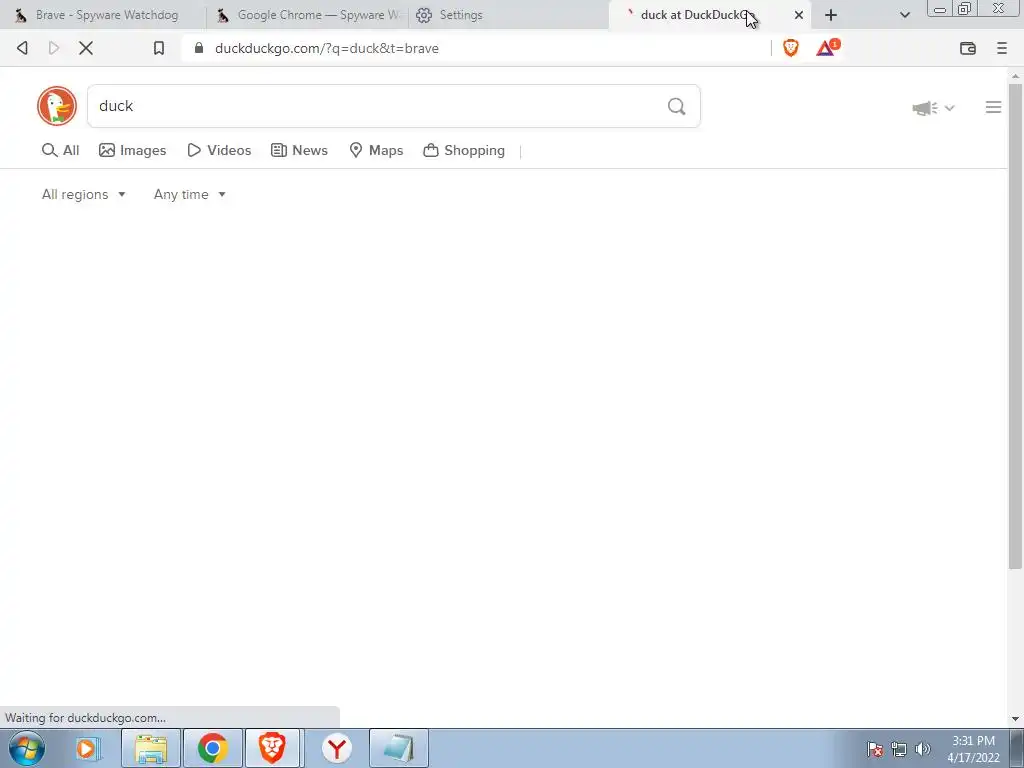Open the clock showing 3:31 PM

coord(973,749)
